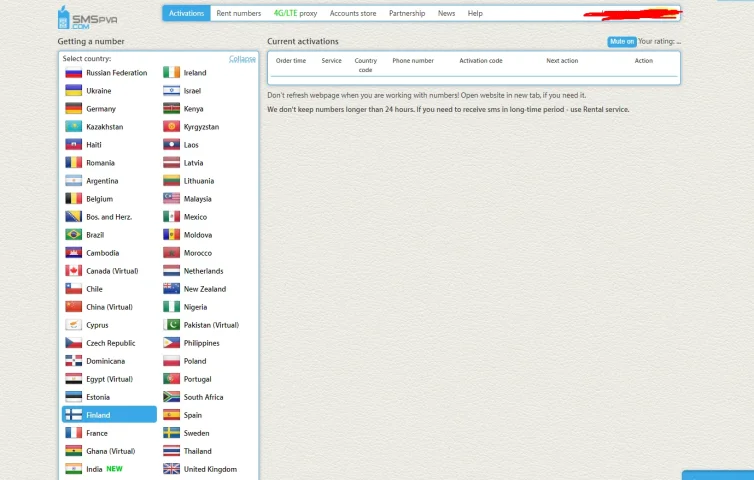The height and width of the screenshot is (480, 754).
Task: Open the Accounts store tab
Action: tap(353, 13)
